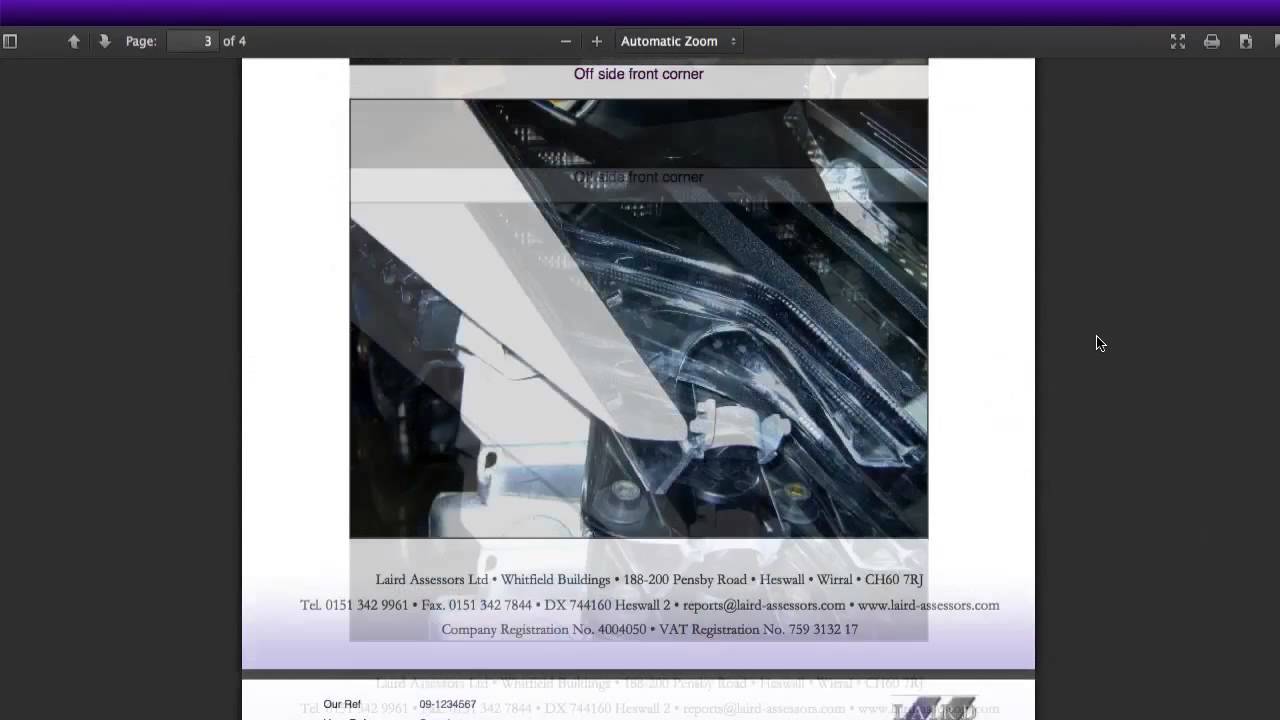Click the 'Off side front corner' caption
1280x720 pixels.
tap(638, 74)
